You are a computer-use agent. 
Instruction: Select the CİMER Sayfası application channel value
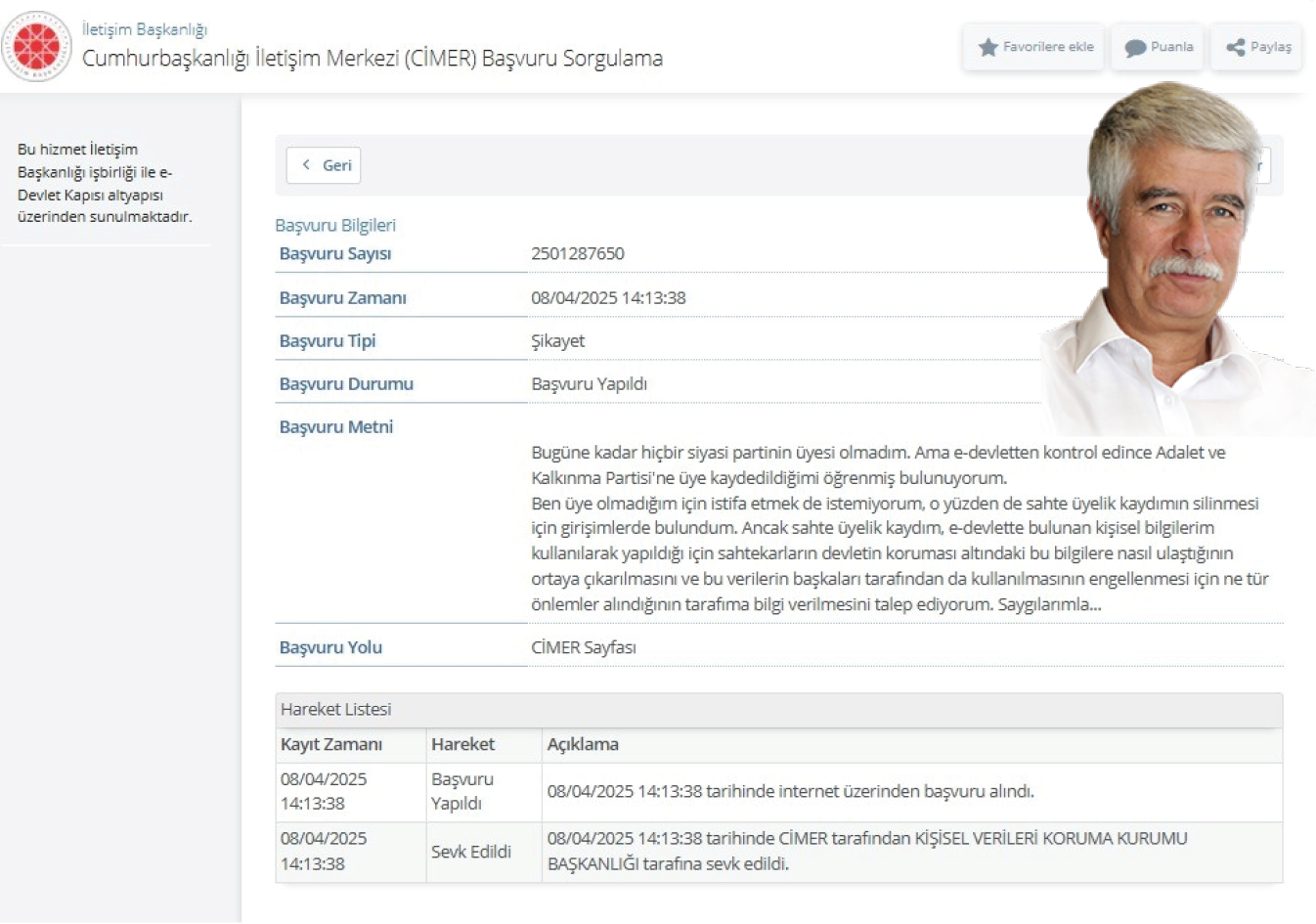click(583, 647)
